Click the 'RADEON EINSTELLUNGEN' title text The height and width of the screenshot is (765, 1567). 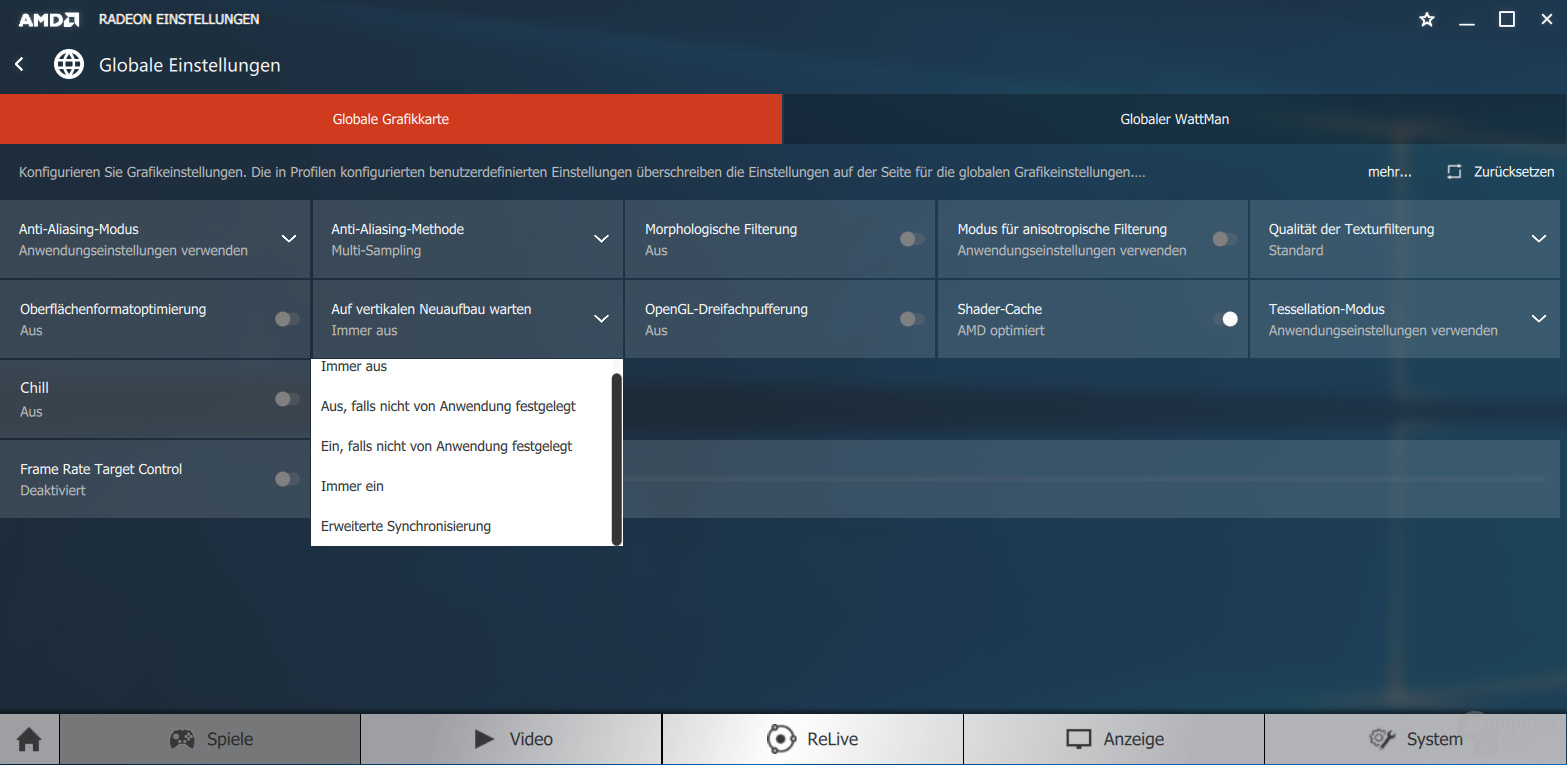coord(179,19)
